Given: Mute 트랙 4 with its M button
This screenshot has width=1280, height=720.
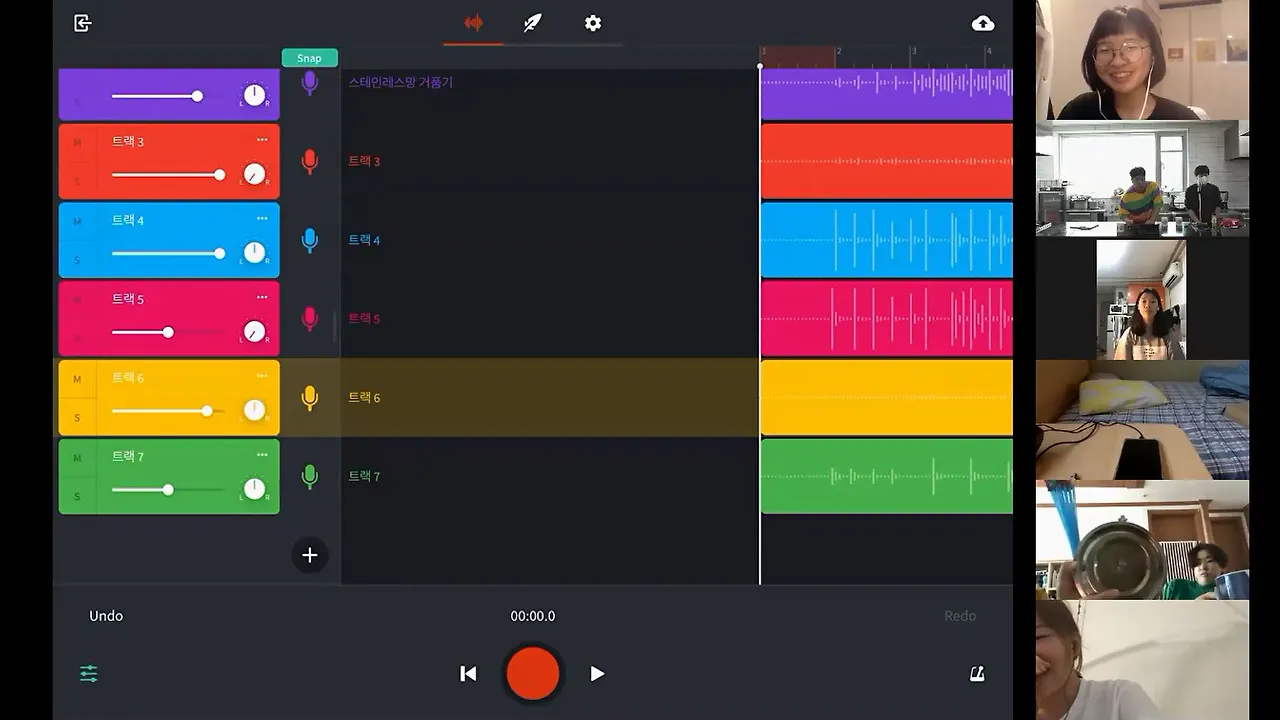Looking at the screenshot, I should click(x=77, y=221).
